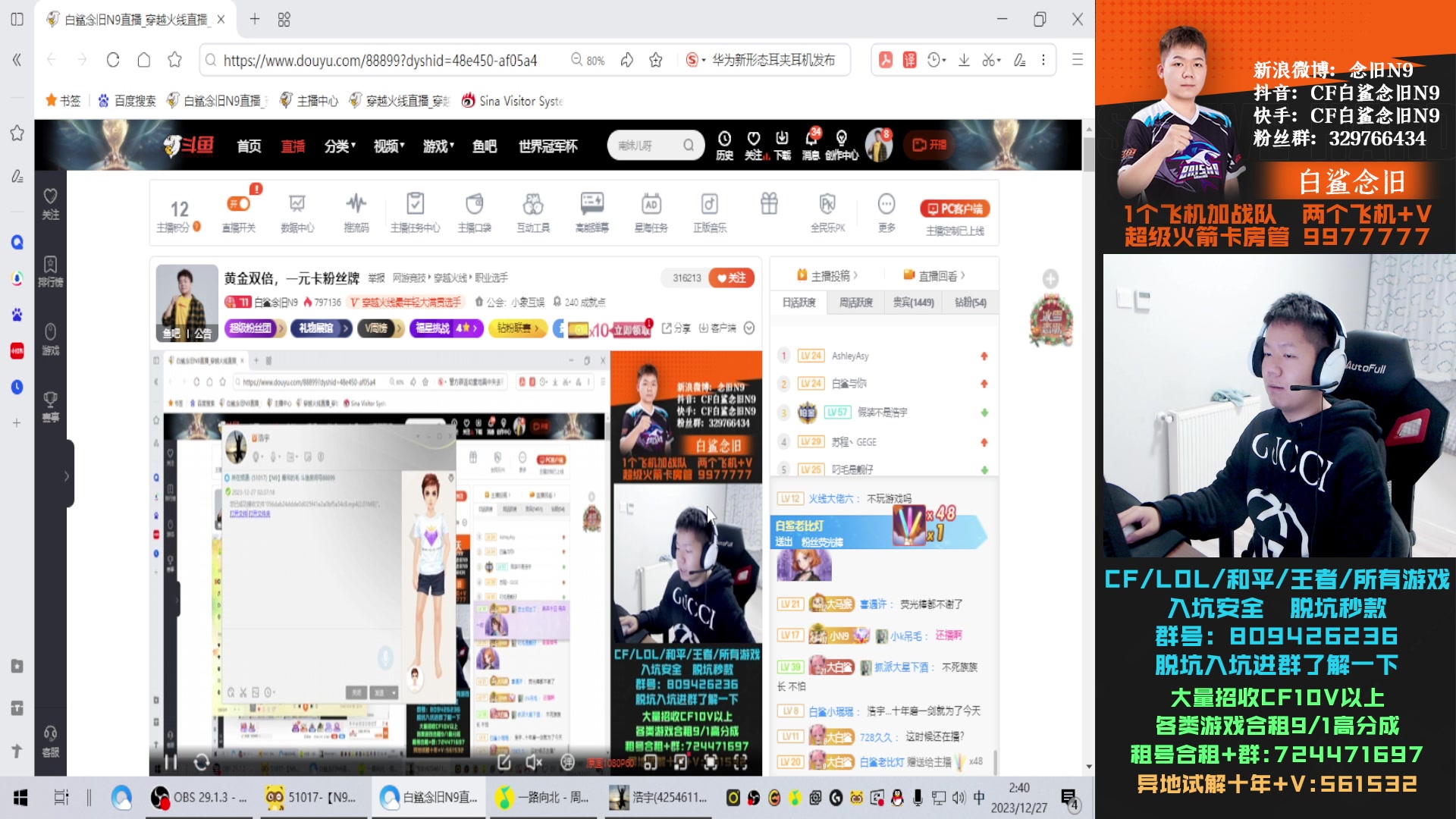
Task: Expand the 视频 dropdown in navigation
Action: 389,146
